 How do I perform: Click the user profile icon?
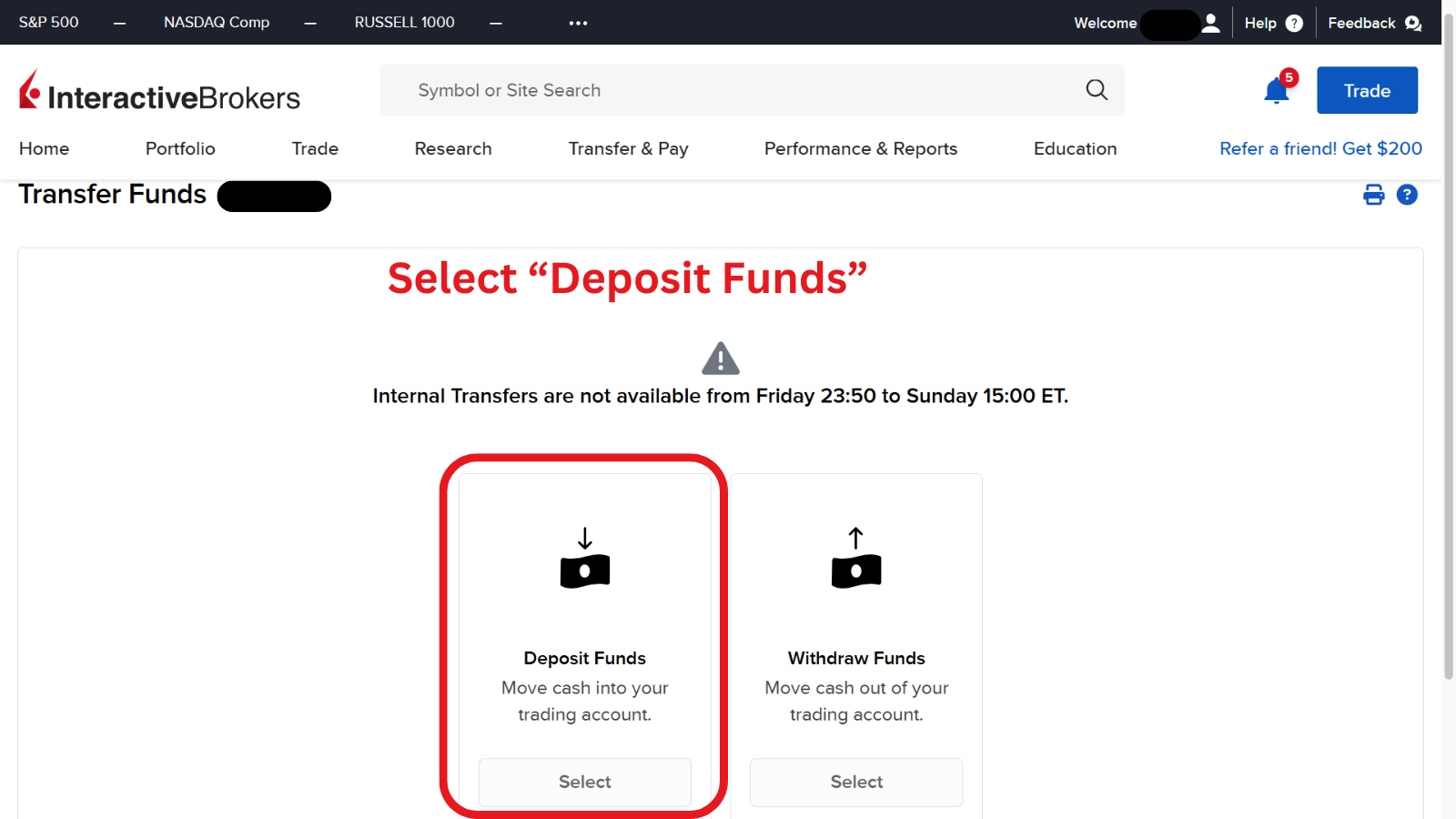coord(1210,23)
